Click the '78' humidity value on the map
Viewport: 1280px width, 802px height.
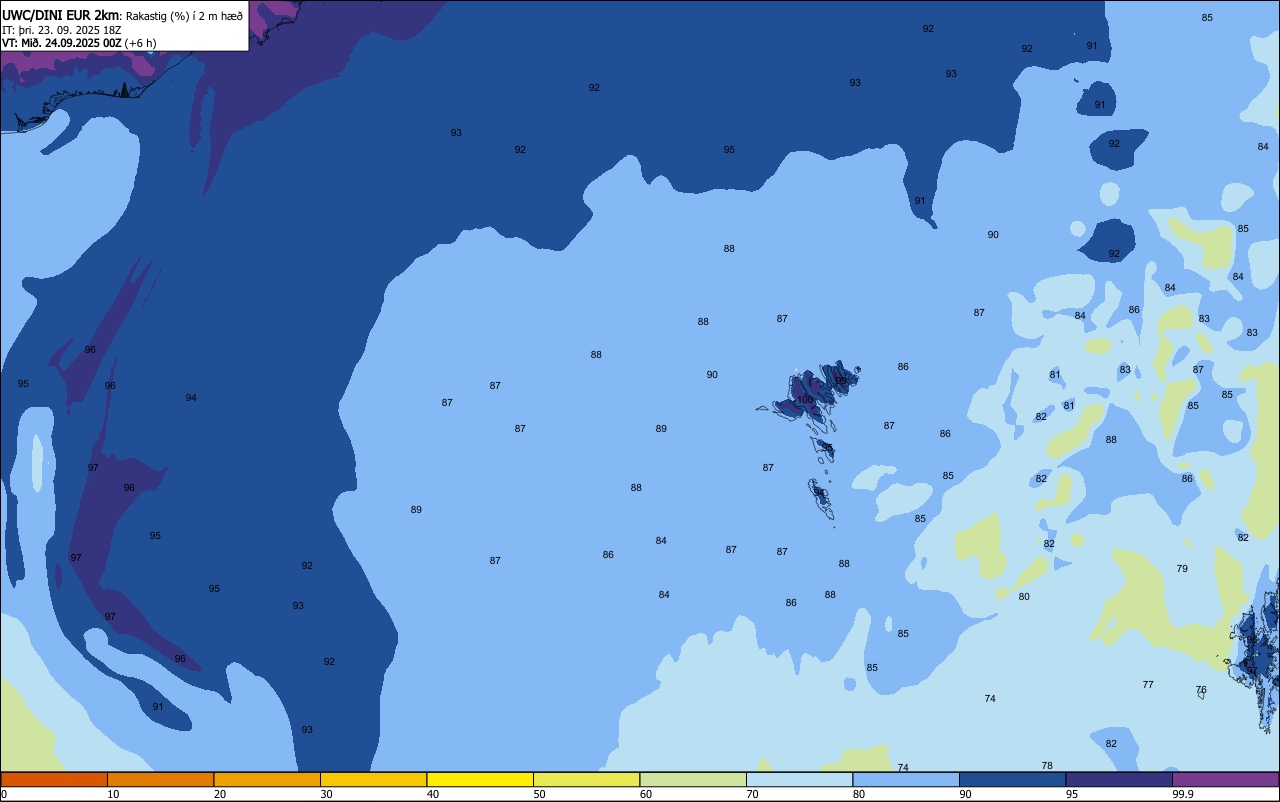point(1047,766)
